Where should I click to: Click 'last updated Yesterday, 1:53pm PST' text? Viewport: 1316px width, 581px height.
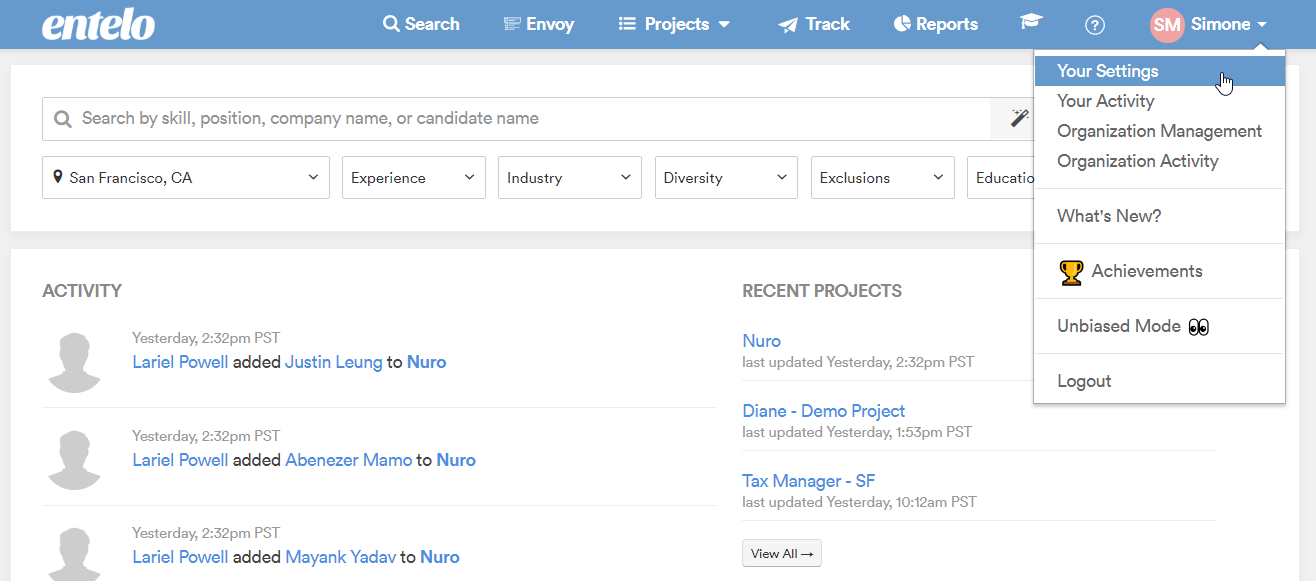pyautogui.click(x=857, y=432)
